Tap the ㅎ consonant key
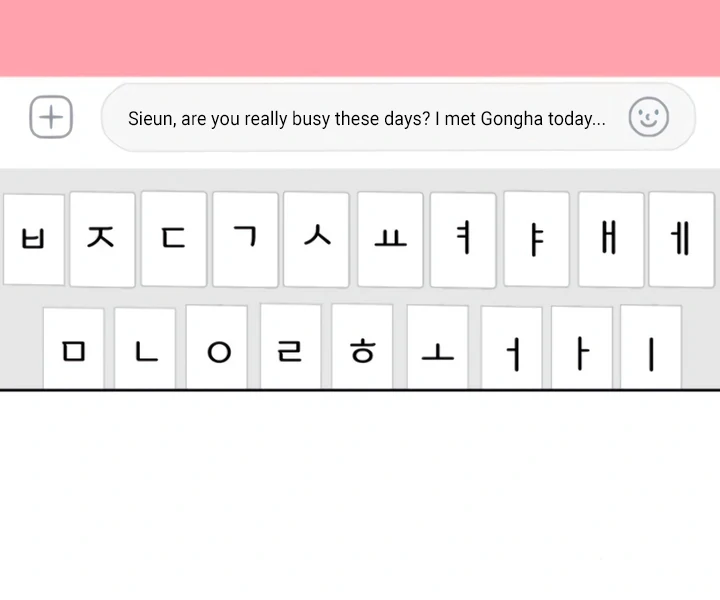This screenshot has height=600, width=720. pos(362,350)
